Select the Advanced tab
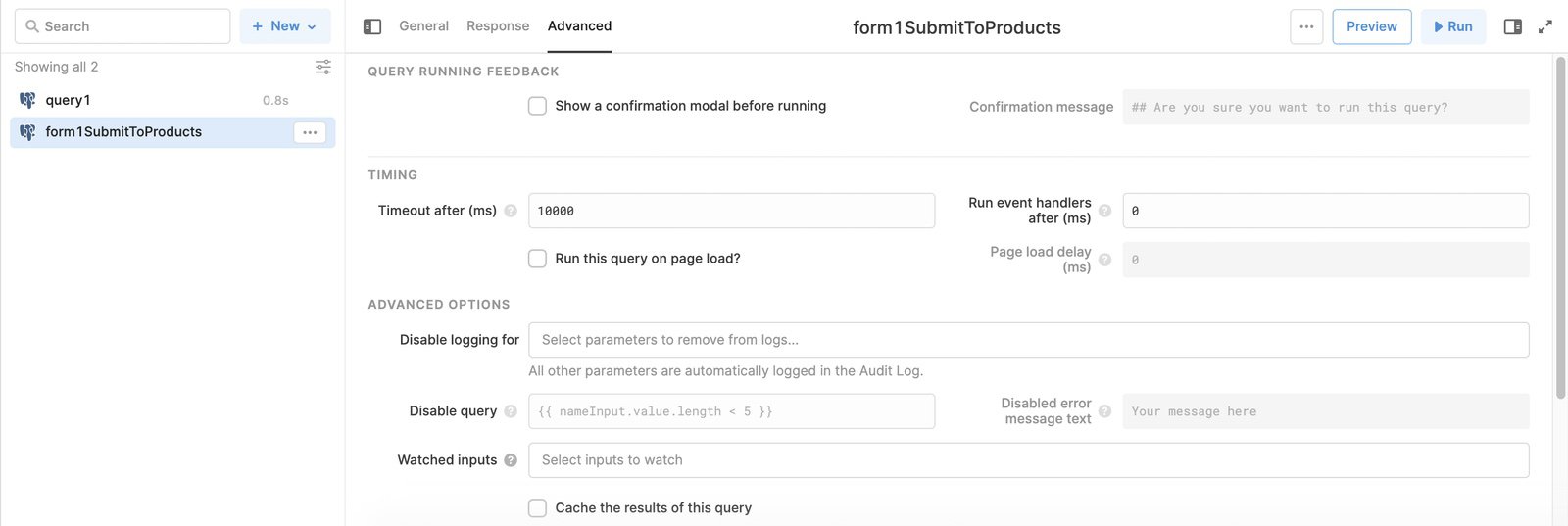 coord(579,26)
